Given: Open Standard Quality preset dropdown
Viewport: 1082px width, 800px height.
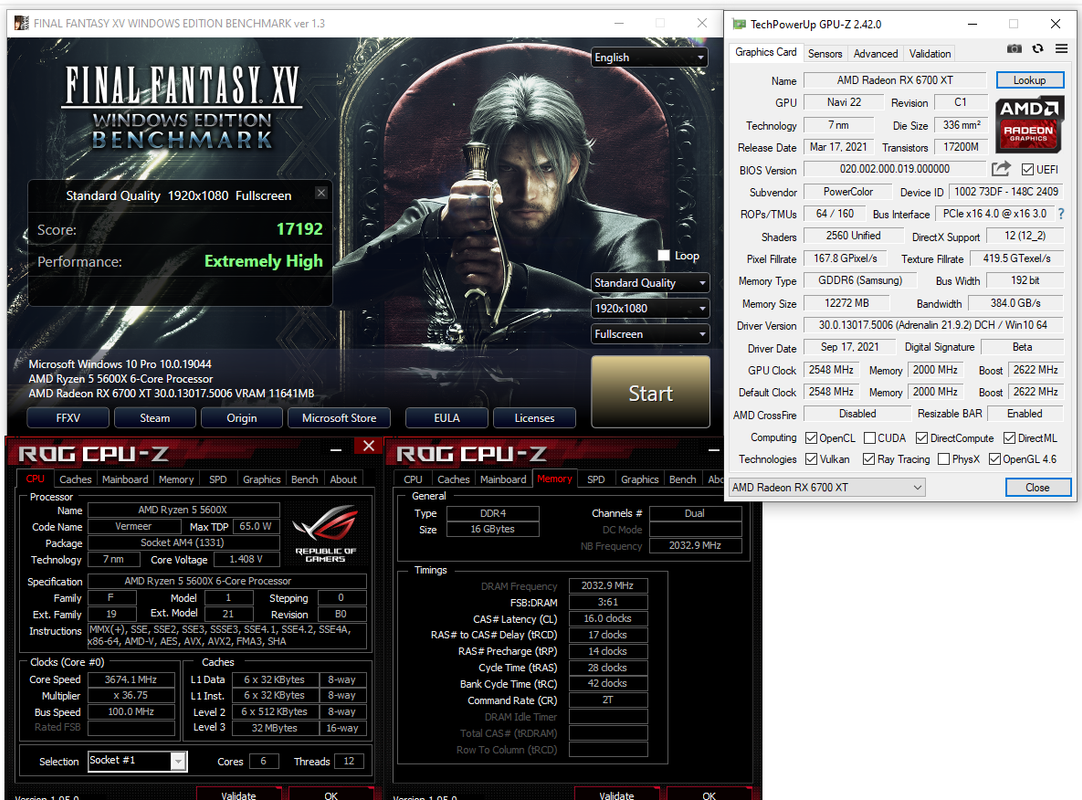Looking at the screenshot, I should pyautogui.click(x=651, y=283).
